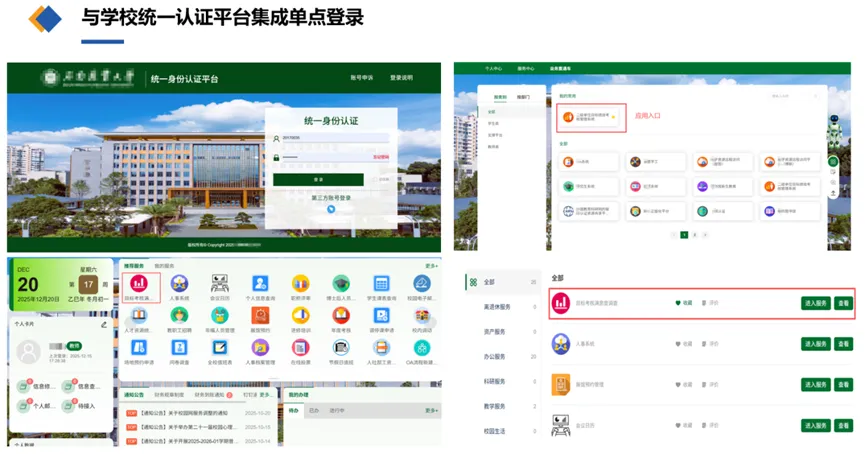Switch to the 财务规章制度 tab
This screenshot has width=865, height=454.
[x=169, y=395]
